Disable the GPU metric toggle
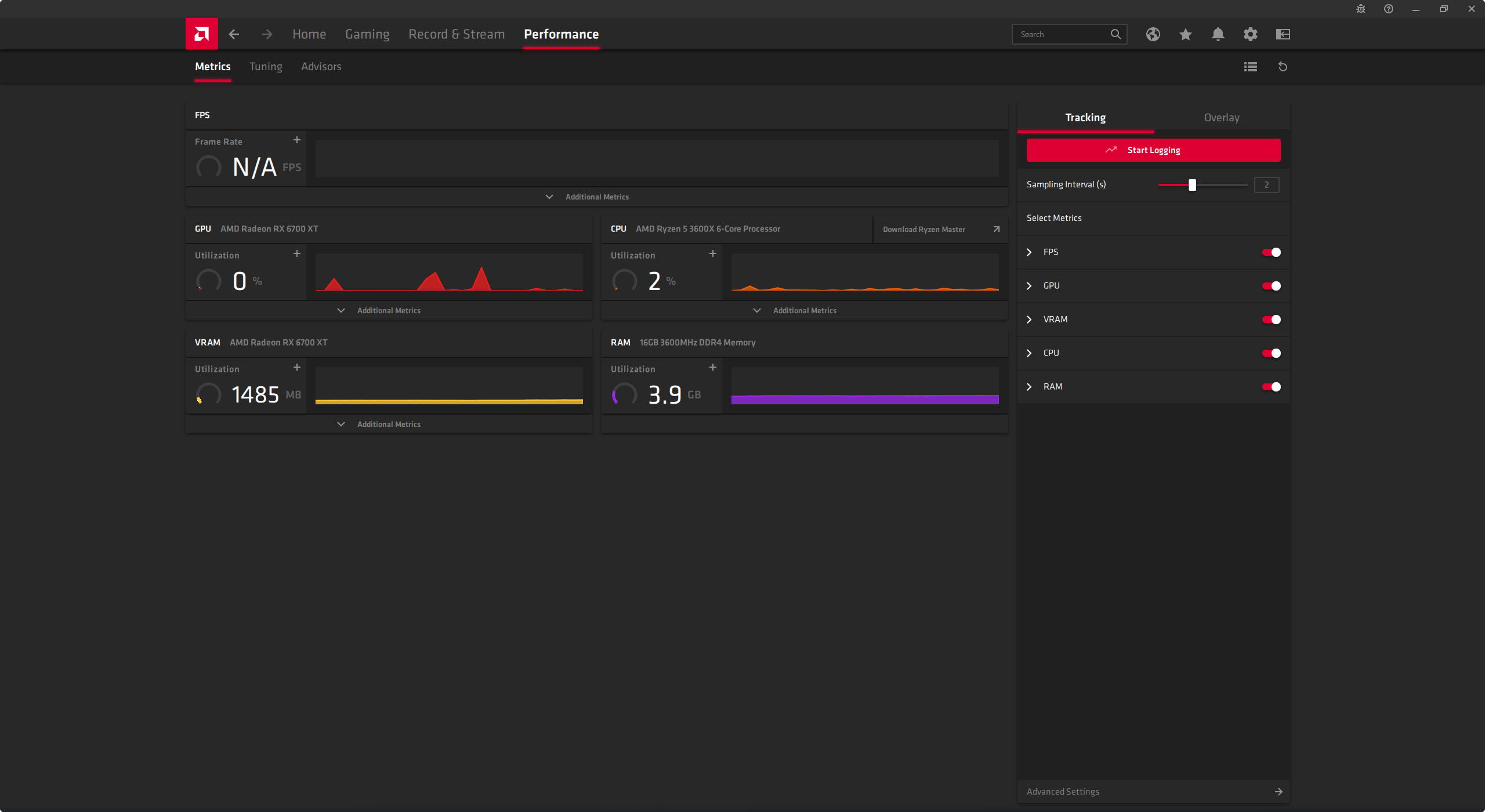The height and width of the screenshot is (812, 1485). (x=1272, y=286)
